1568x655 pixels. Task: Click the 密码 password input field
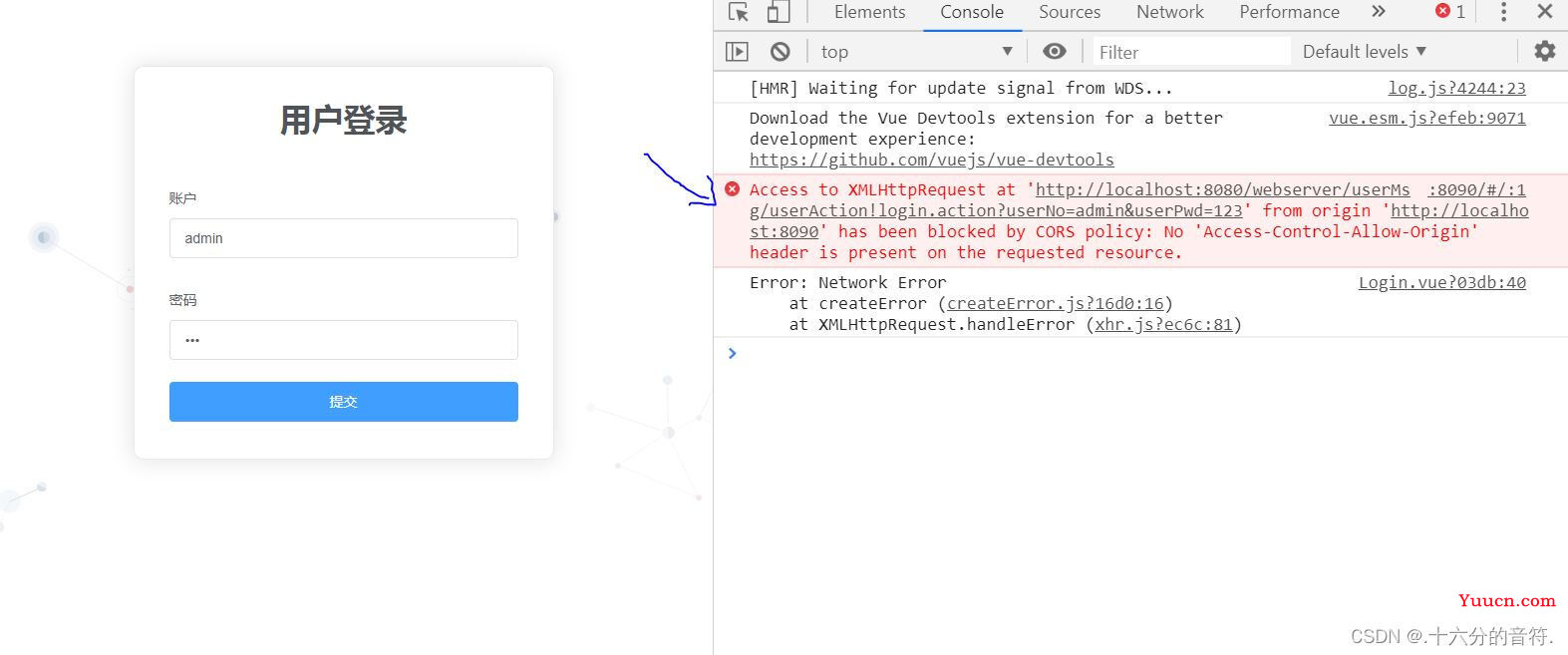(x=344, y=340)
